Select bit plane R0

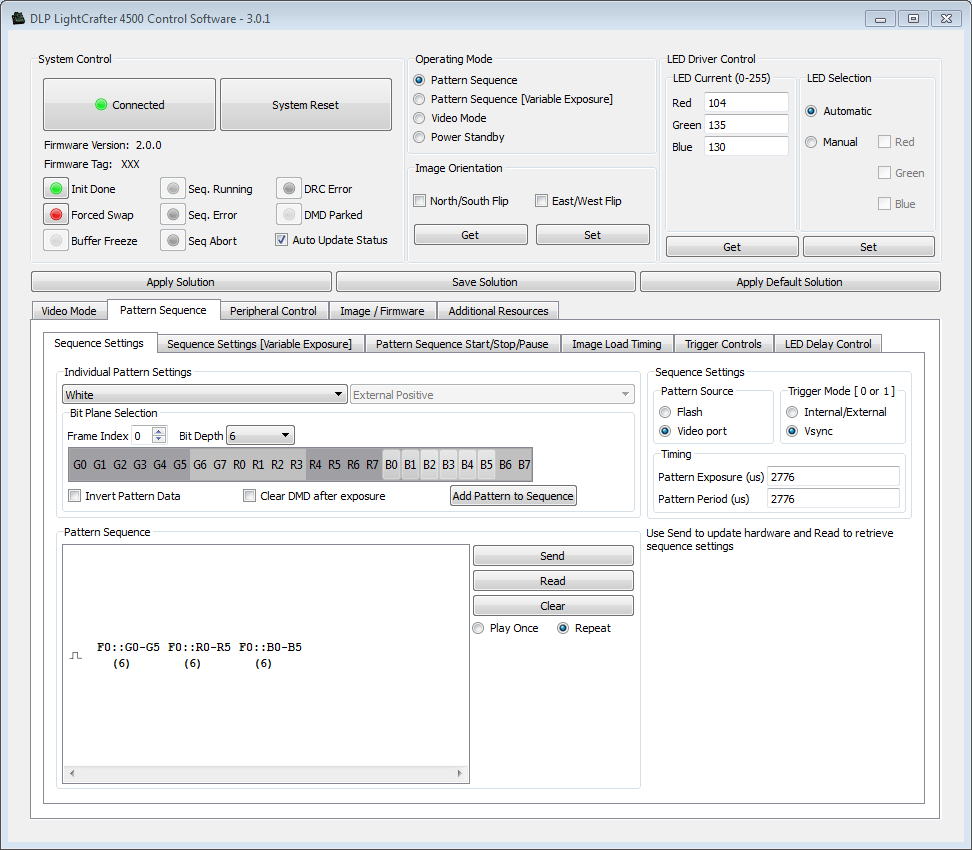239,464
